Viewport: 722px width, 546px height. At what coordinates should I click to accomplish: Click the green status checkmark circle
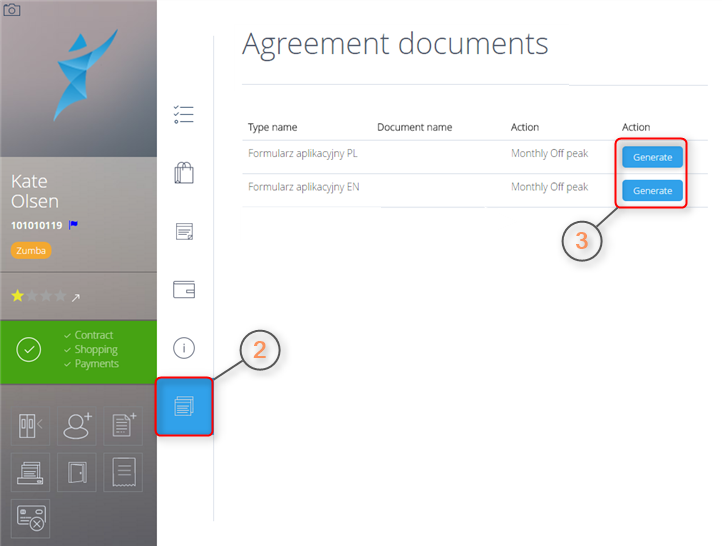29,350
